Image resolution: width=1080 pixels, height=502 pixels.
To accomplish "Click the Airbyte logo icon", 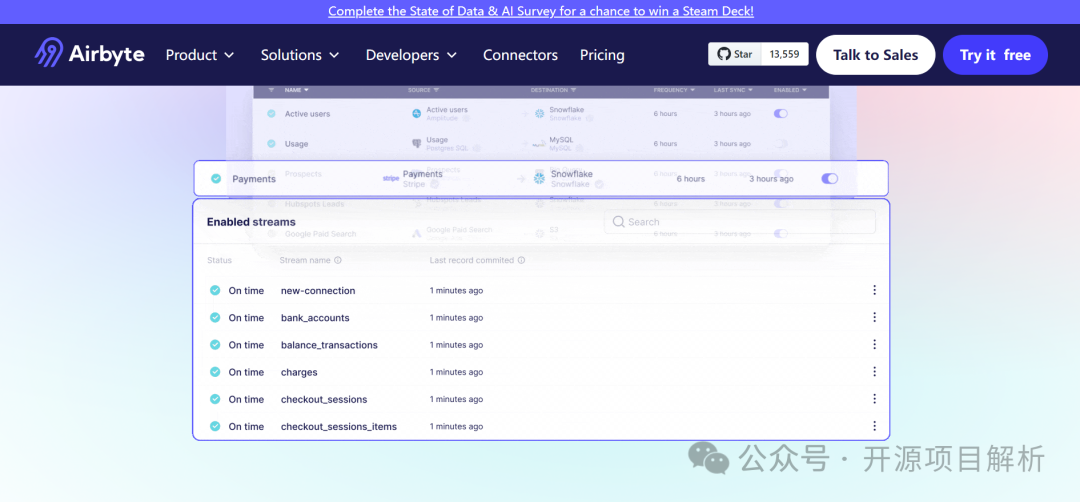I will [x=48, y=54].
